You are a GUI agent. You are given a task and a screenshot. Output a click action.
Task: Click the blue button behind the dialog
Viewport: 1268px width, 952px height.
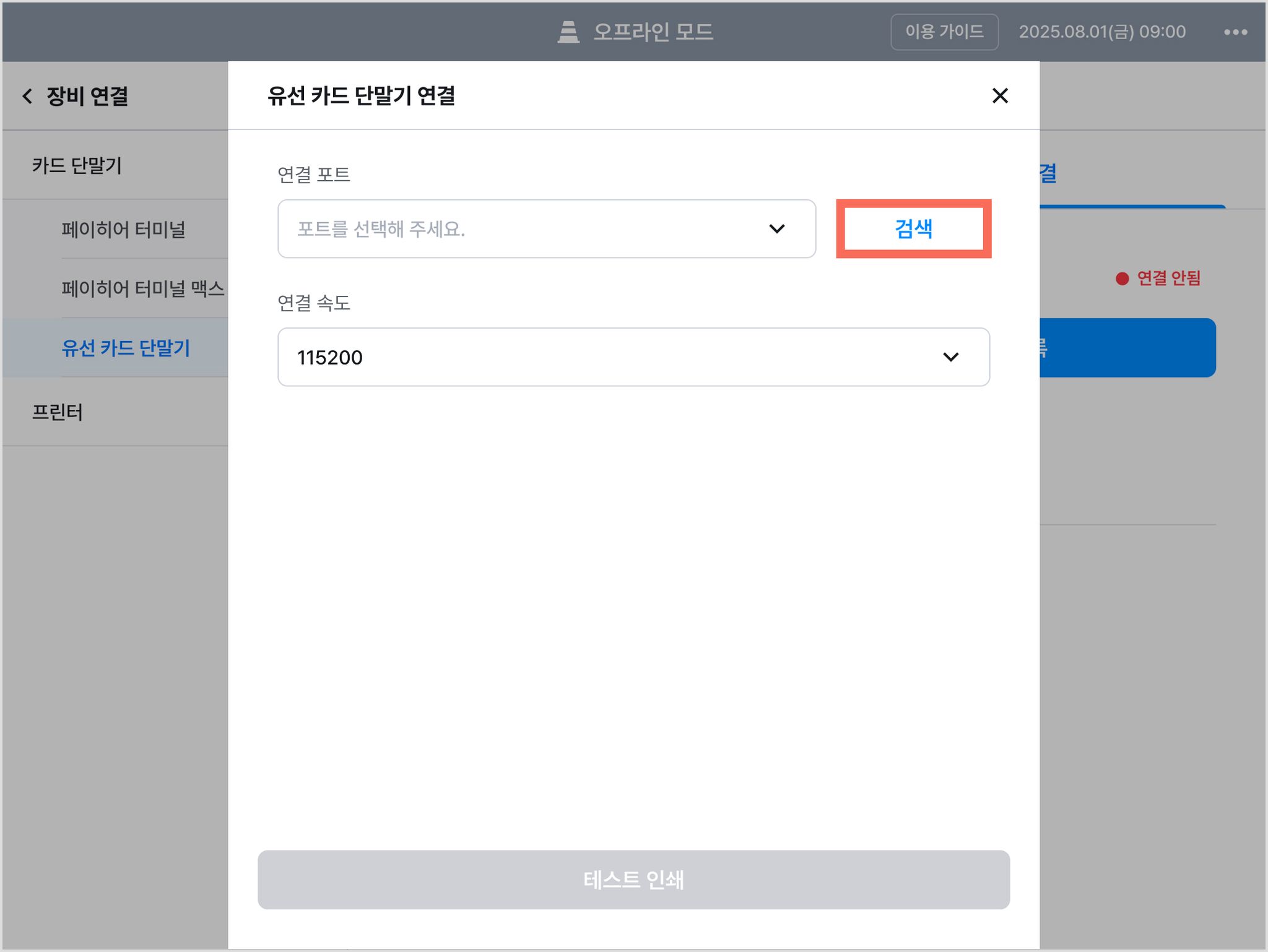1127,348
